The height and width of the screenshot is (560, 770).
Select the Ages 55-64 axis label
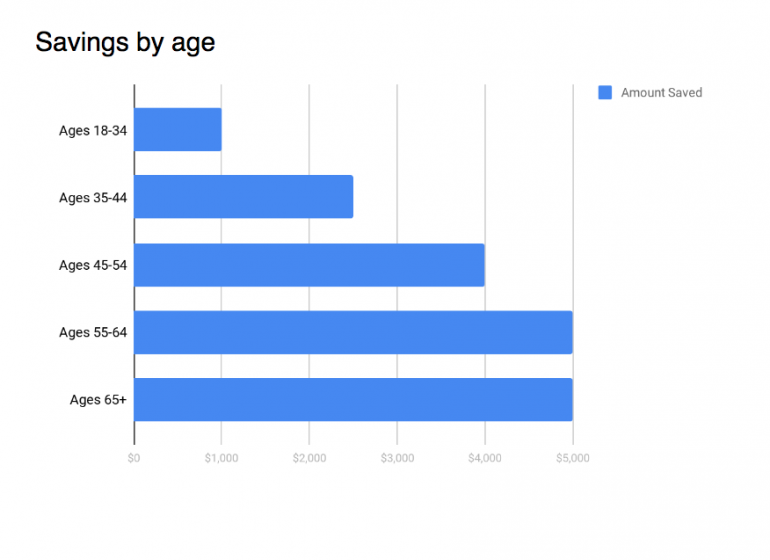coord(93,332)
